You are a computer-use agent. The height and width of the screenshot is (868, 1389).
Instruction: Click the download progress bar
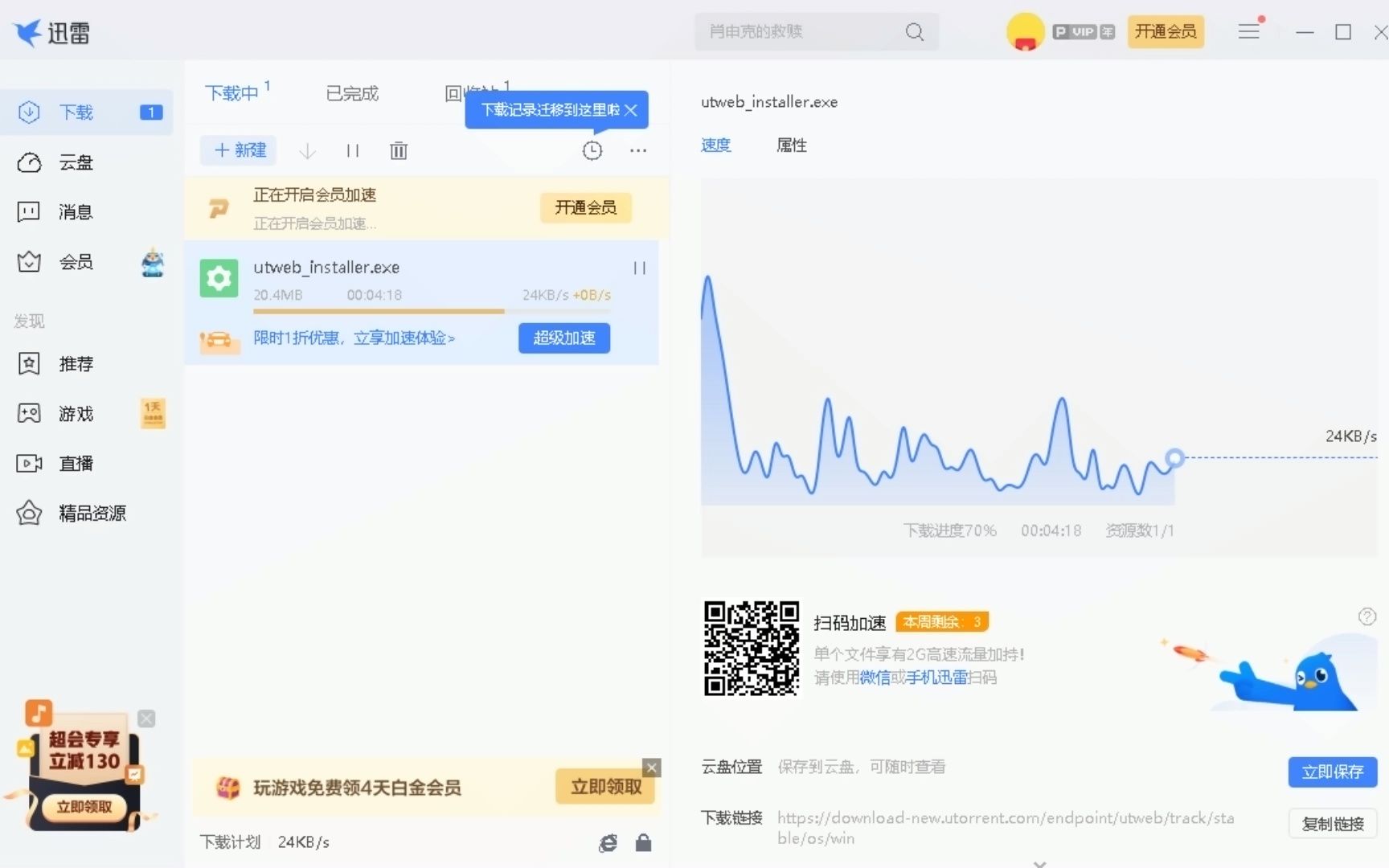[432, 311]
